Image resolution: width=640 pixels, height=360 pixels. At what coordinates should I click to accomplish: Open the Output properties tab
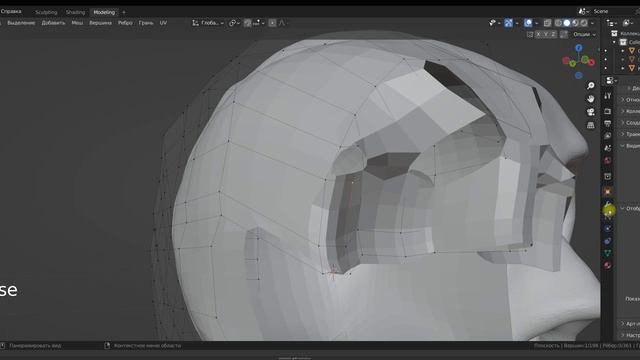(x=608, y=123)
